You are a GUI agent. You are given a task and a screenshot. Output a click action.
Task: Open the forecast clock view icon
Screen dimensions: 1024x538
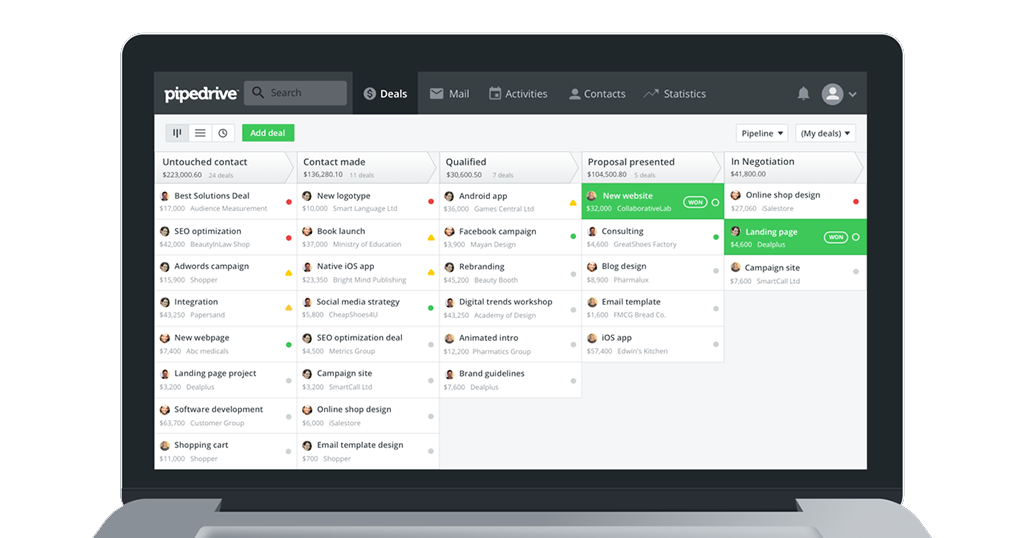tap(223, 133)
